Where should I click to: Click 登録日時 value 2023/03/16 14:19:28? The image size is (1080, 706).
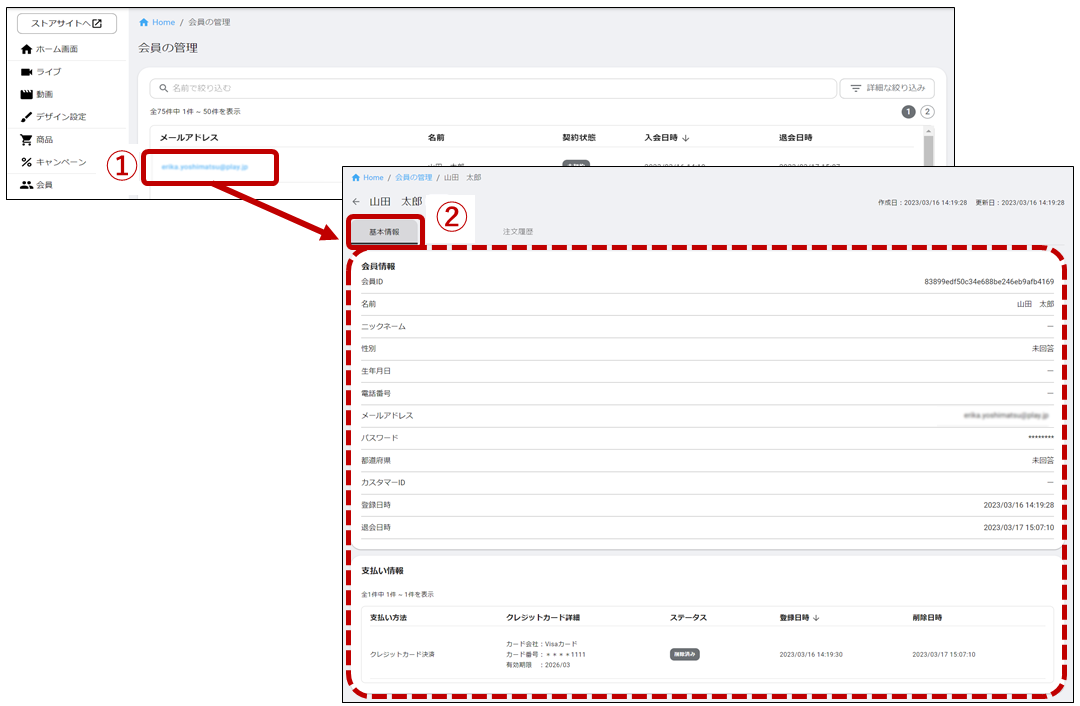point(1019,505)
